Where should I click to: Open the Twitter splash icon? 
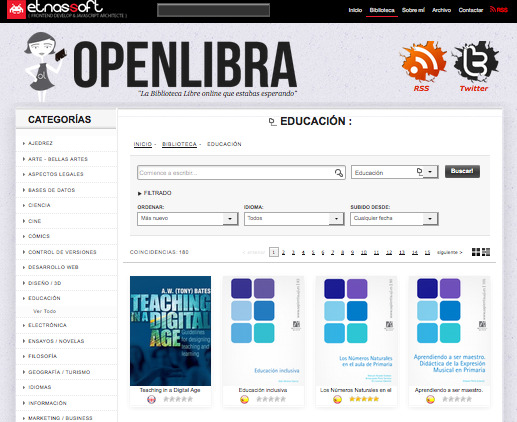tap(475, 62)
